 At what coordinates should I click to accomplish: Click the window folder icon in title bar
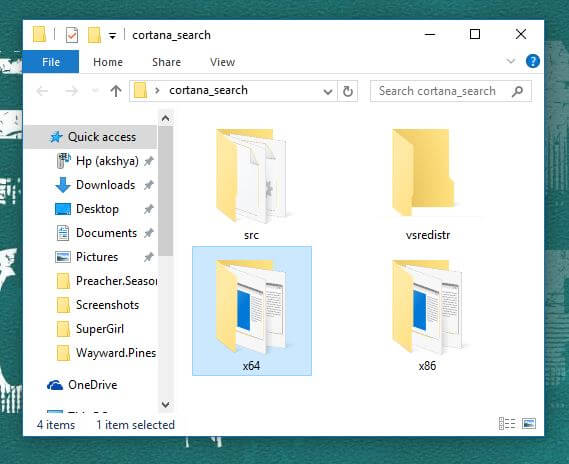[40, 35]
